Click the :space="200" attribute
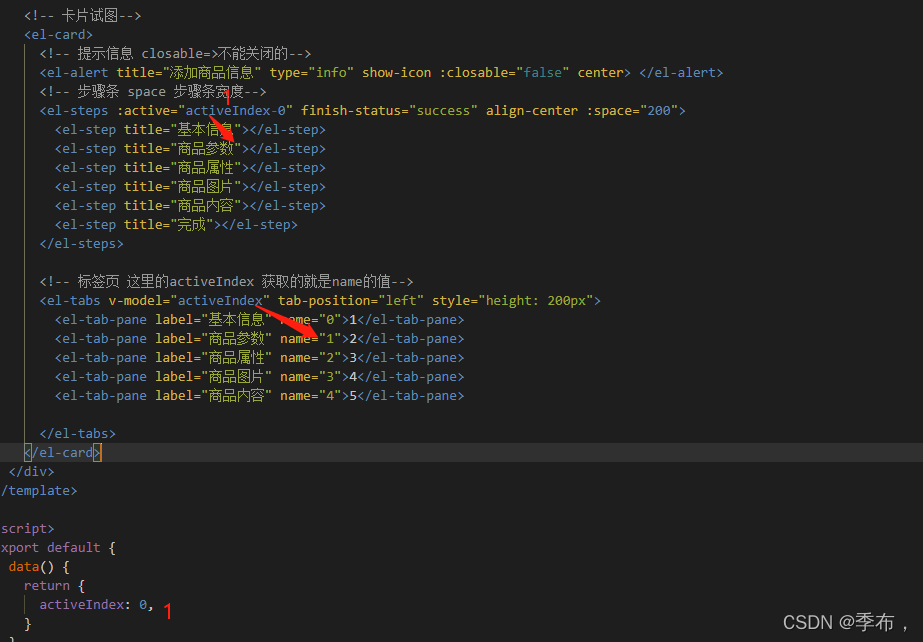The width and height of the screenshot is (923, 642). (x=632, y=111)
